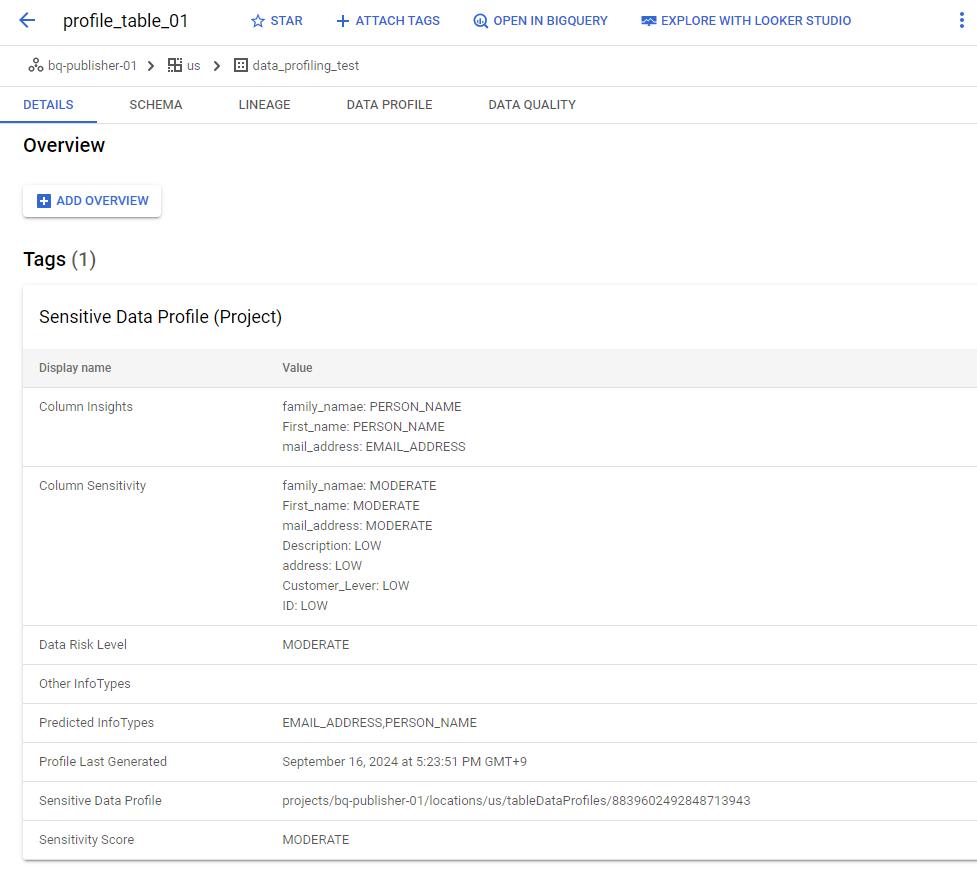Click the ADD OVERVIEW button
The height and width of the screenshot is (882, 977).
[92, 201]
